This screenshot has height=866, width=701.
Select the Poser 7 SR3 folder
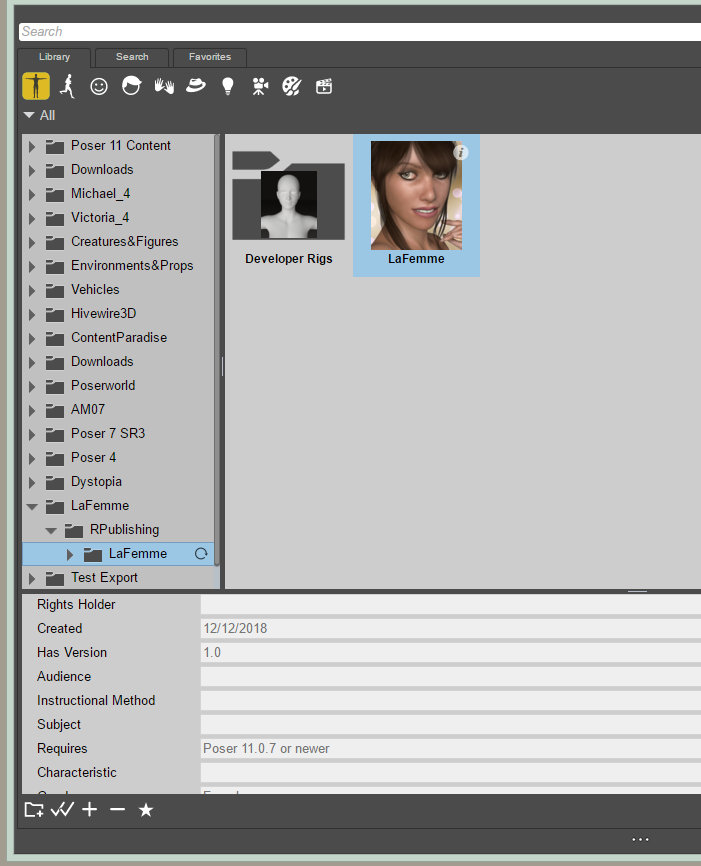(x=108, y=434)
